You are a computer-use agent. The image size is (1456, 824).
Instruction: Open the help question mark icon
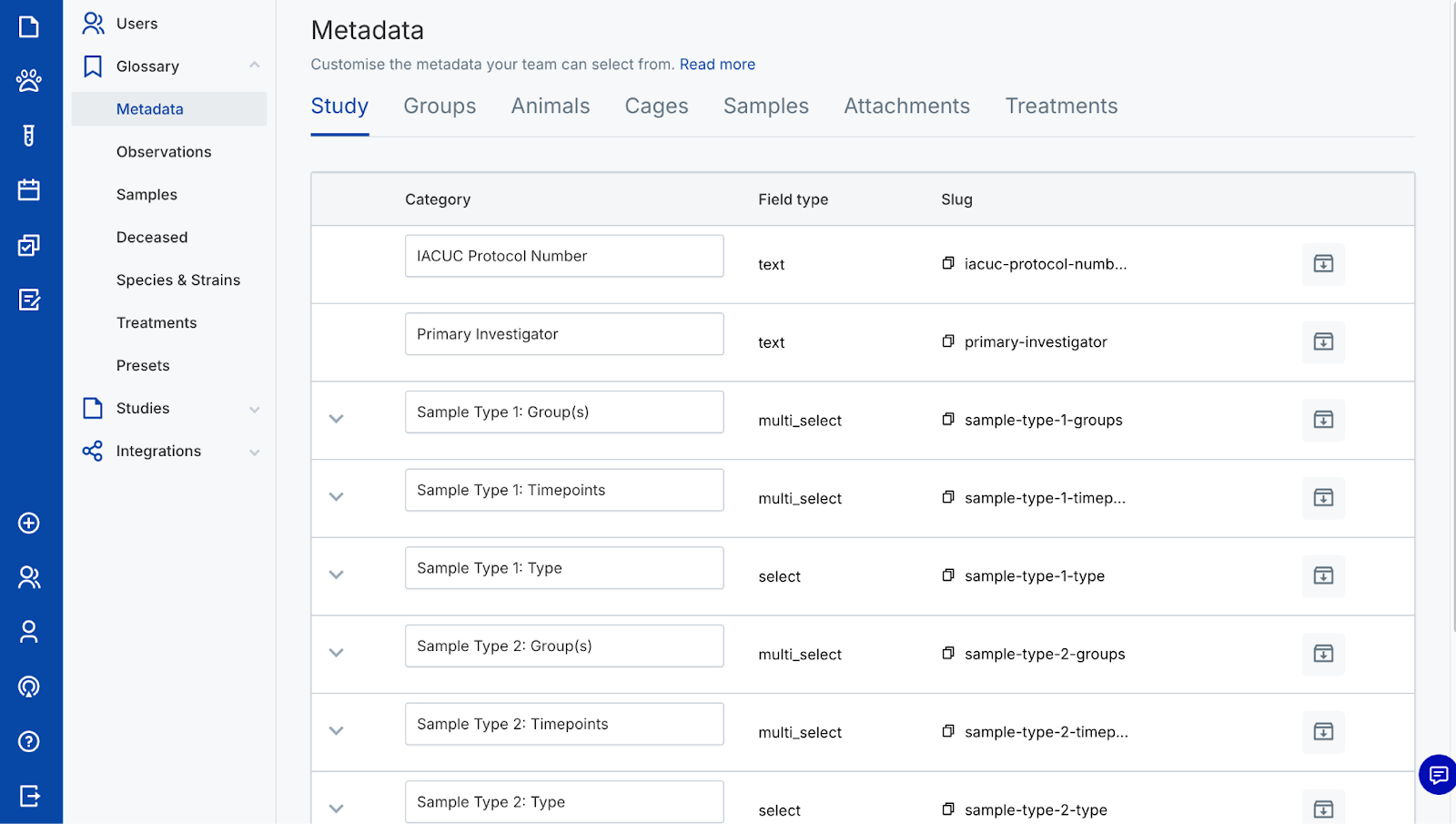29,741
